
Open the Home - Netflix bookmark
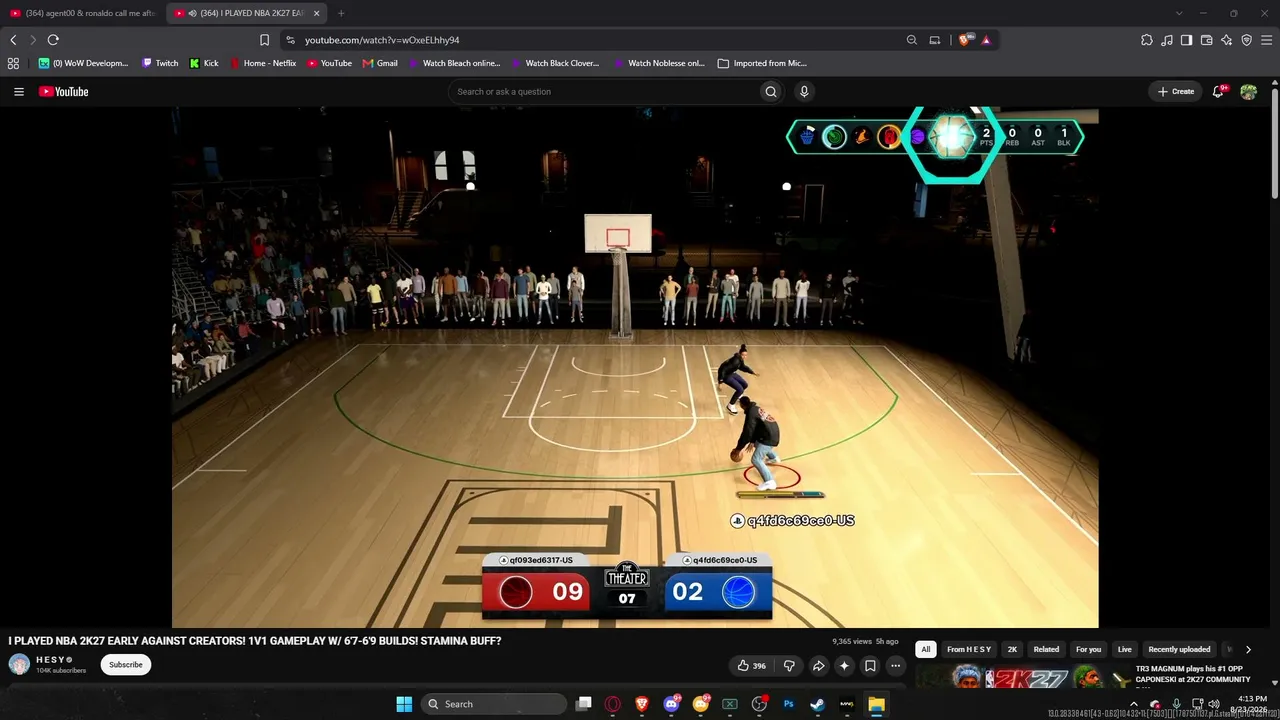pos(264,63)
